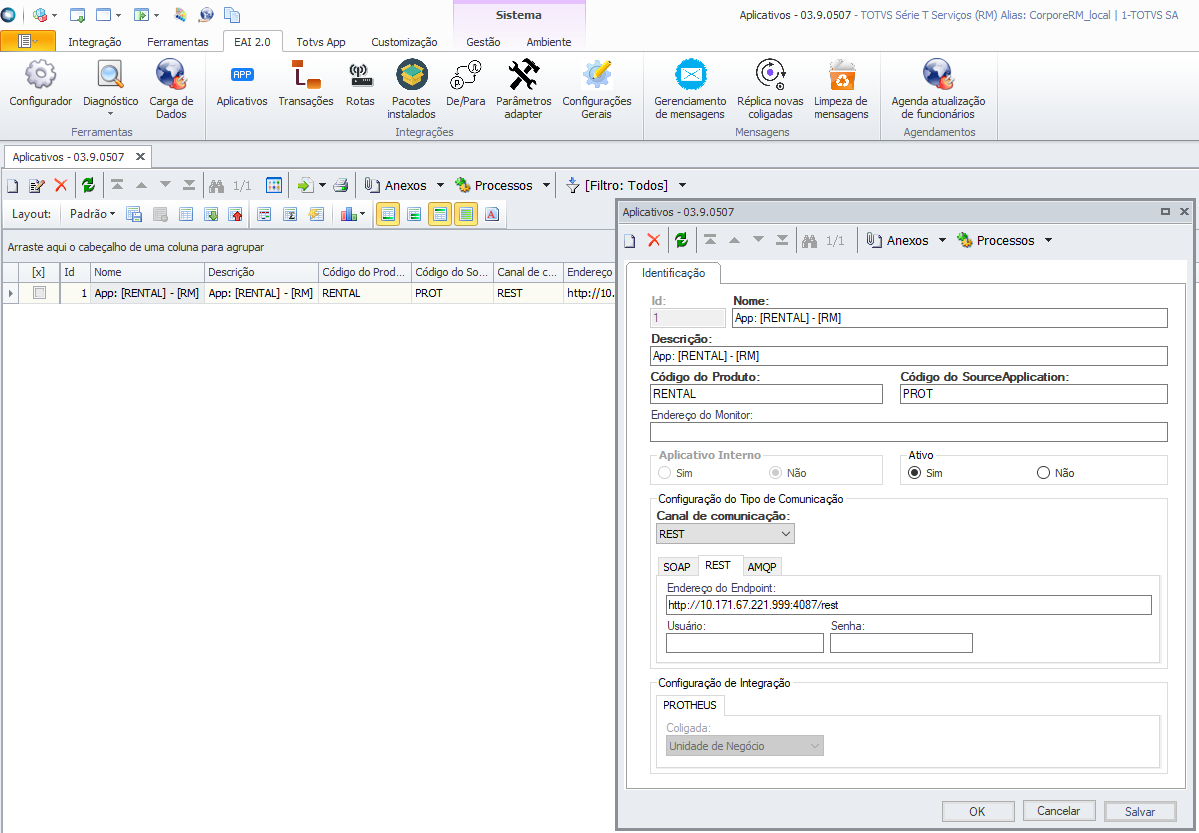Select Ativo Não radio button
The image size is (1199, 833).
point(1043,473)
